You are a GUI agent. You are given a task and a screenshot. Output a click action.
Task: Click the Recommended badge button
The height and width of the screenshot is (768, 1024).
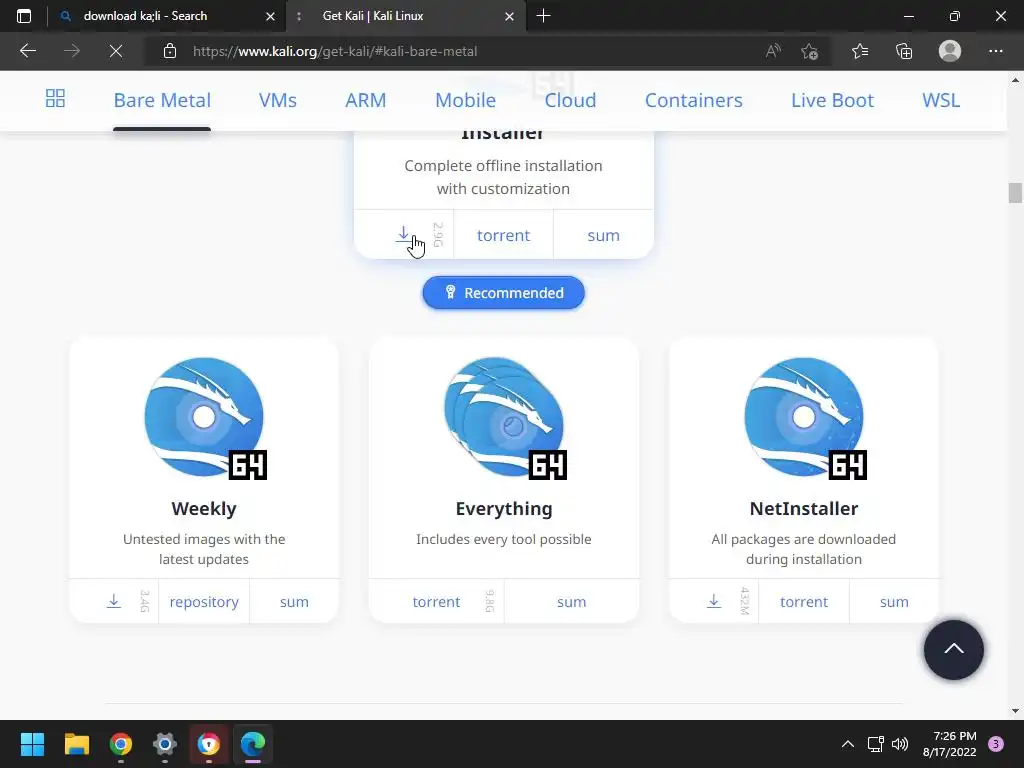pos(504,293)
